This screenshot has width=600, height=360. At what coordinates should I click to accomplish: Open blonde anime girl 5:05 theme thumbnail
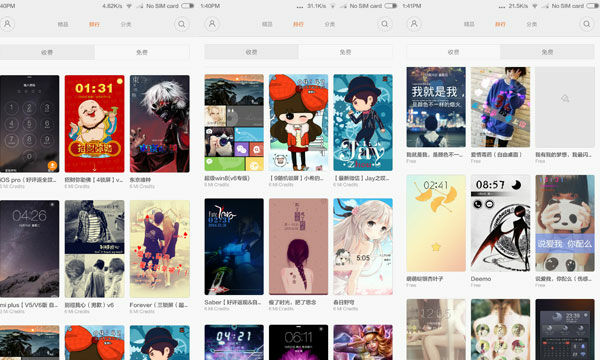click(363, 246)
